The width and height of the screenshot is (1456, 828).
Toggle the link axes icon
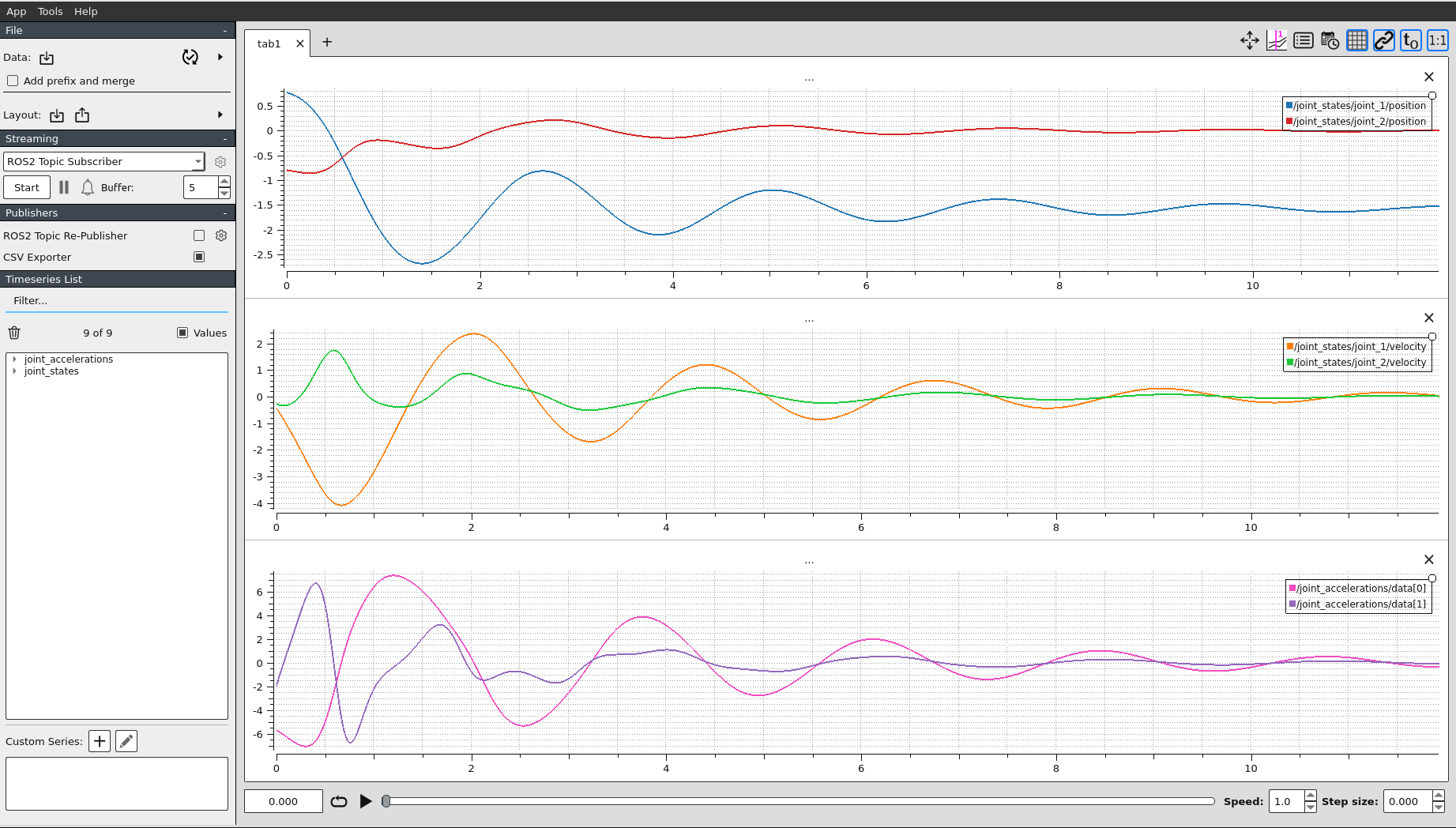(1384, 40)
